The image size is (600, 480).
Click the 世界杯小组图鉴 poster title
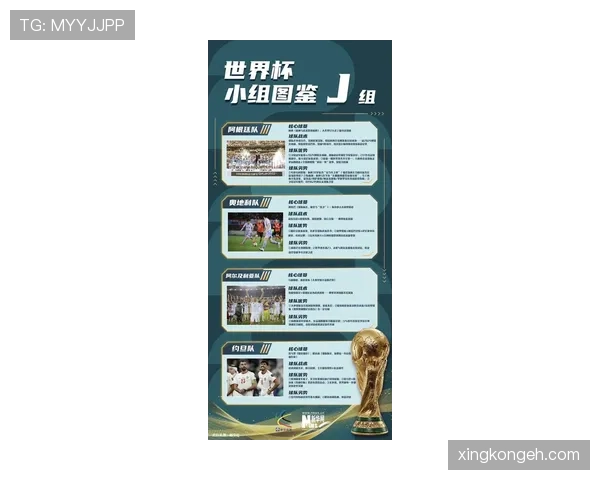point(271,82)
